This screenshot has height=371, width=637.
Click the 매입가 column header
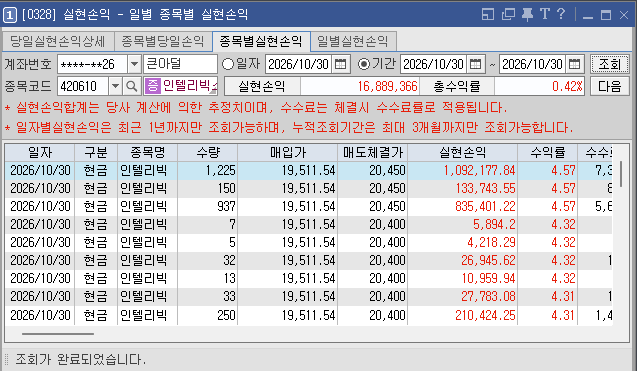[x=288, y=152]
